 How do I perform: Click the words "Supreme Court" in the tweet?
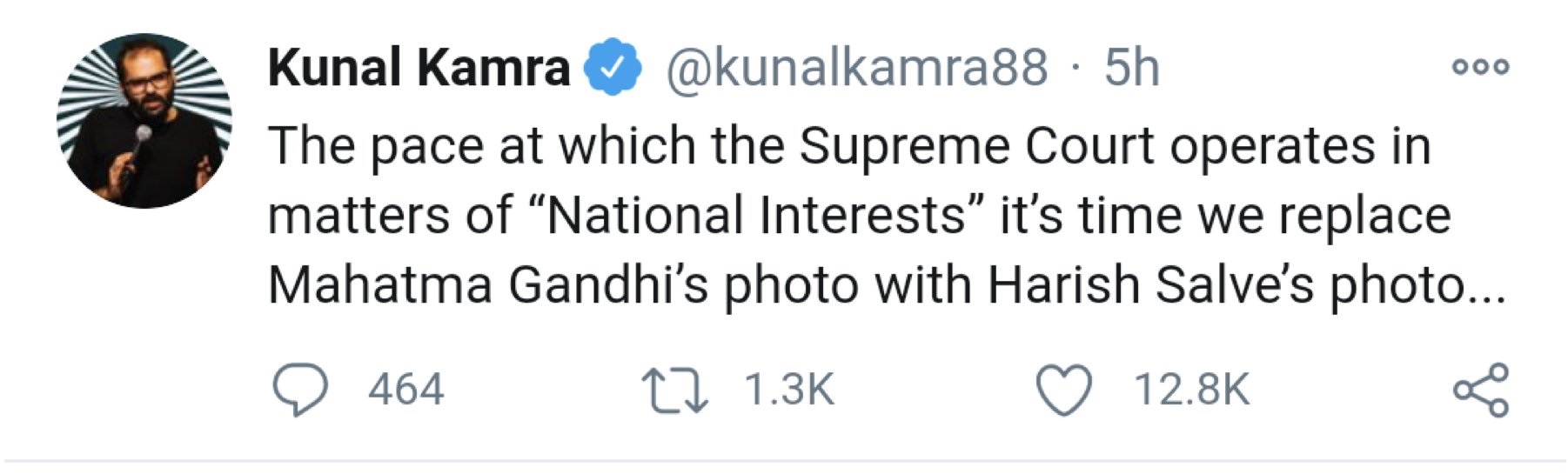(976, 145)
